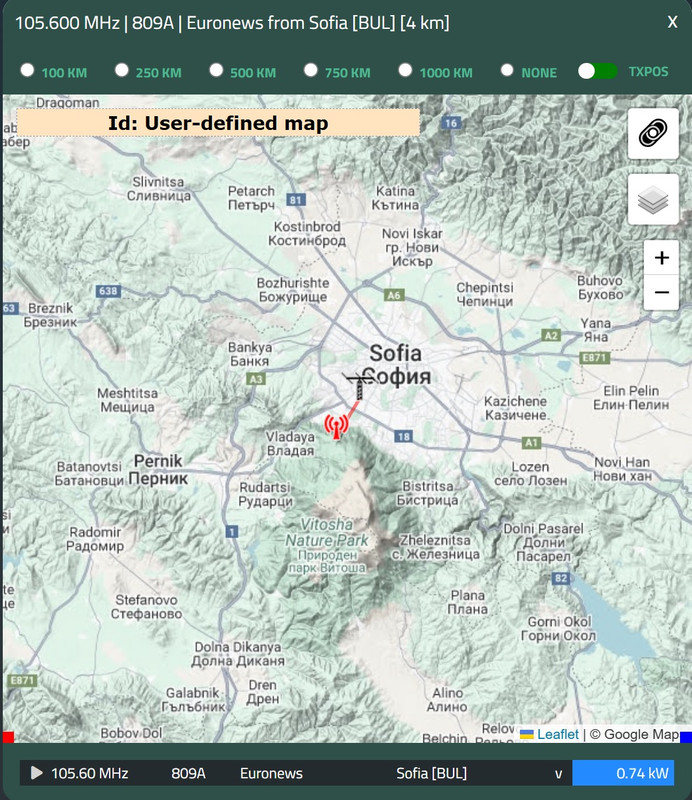The width and height of the screenshot is (692, 800).
Task: Click the Bistritsa village label
Action: tap(428, 493)
